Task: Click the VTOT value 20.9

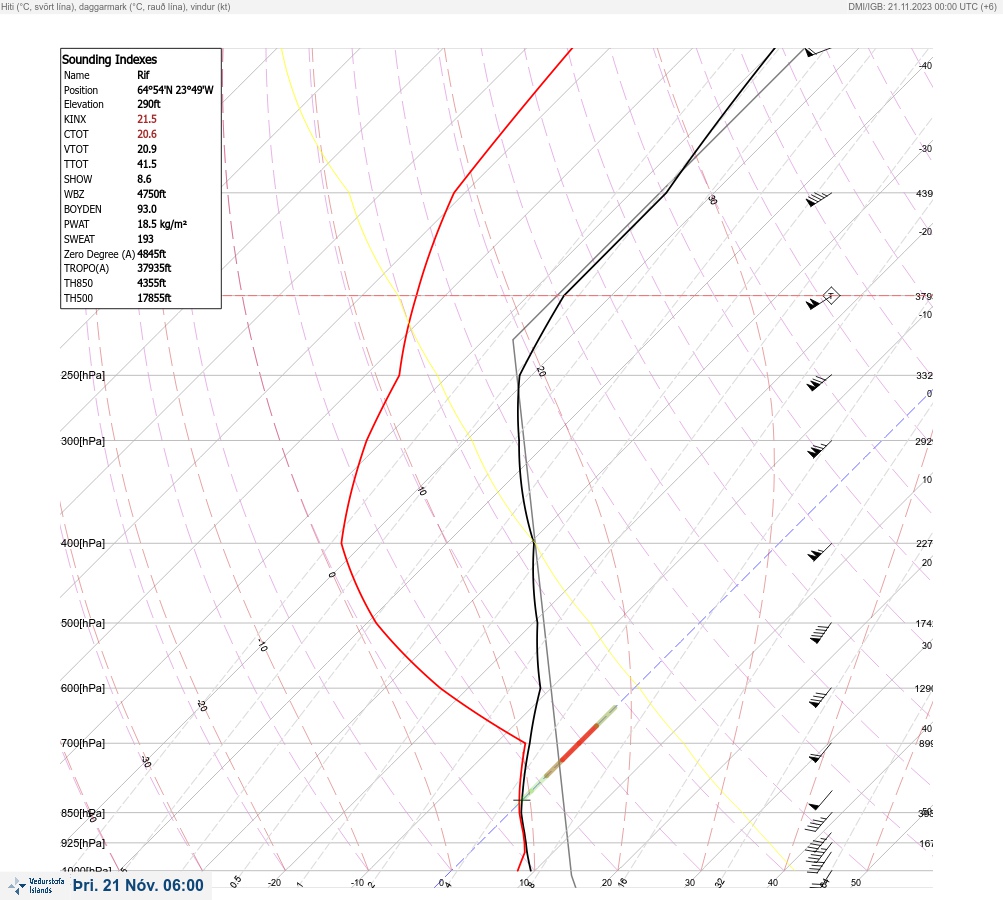Action: click(x=147, y=149)
